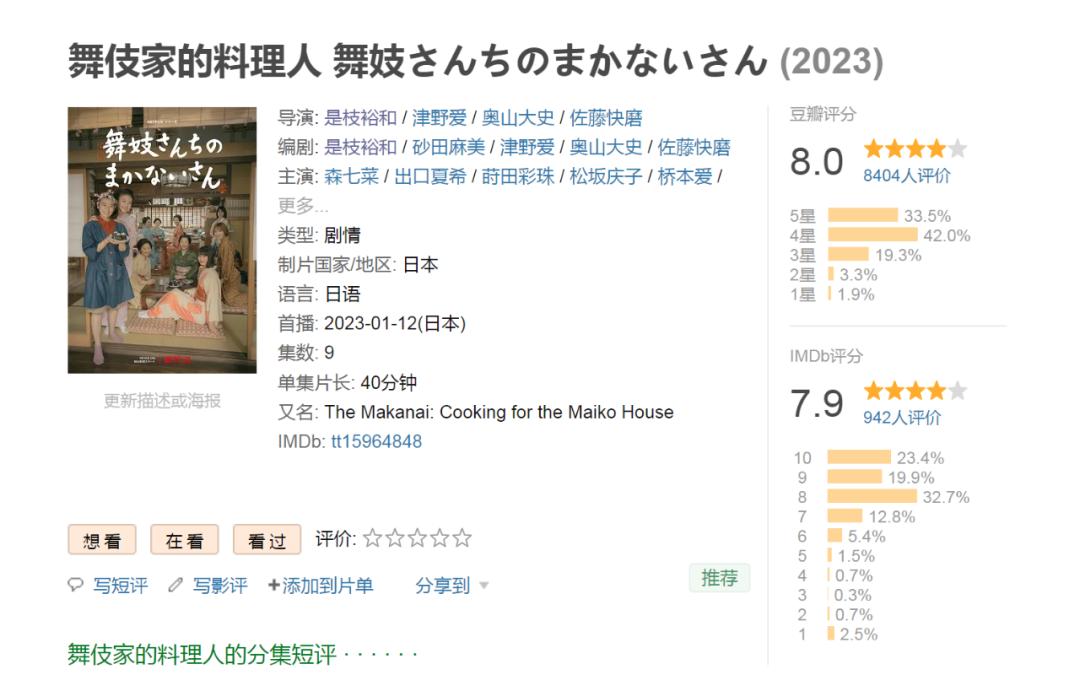Rate with the fourth empty star
Image resolution: width=1080 pixels, height=675 pixels.
[439, 539]
